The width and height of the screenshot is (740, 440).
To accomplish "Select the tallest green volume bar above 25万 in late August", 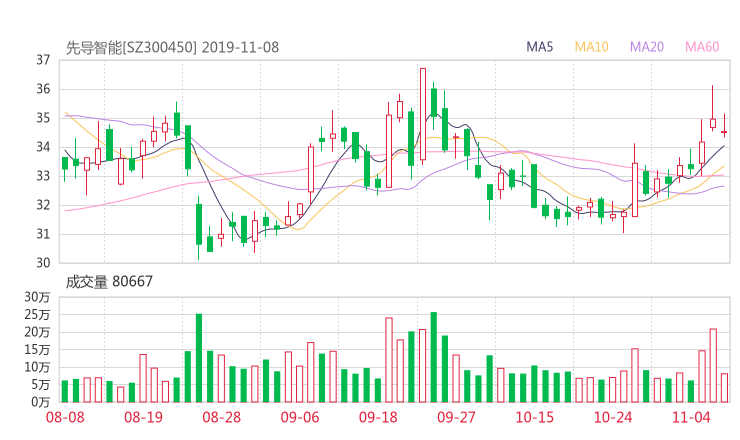I will pos(199,358).
